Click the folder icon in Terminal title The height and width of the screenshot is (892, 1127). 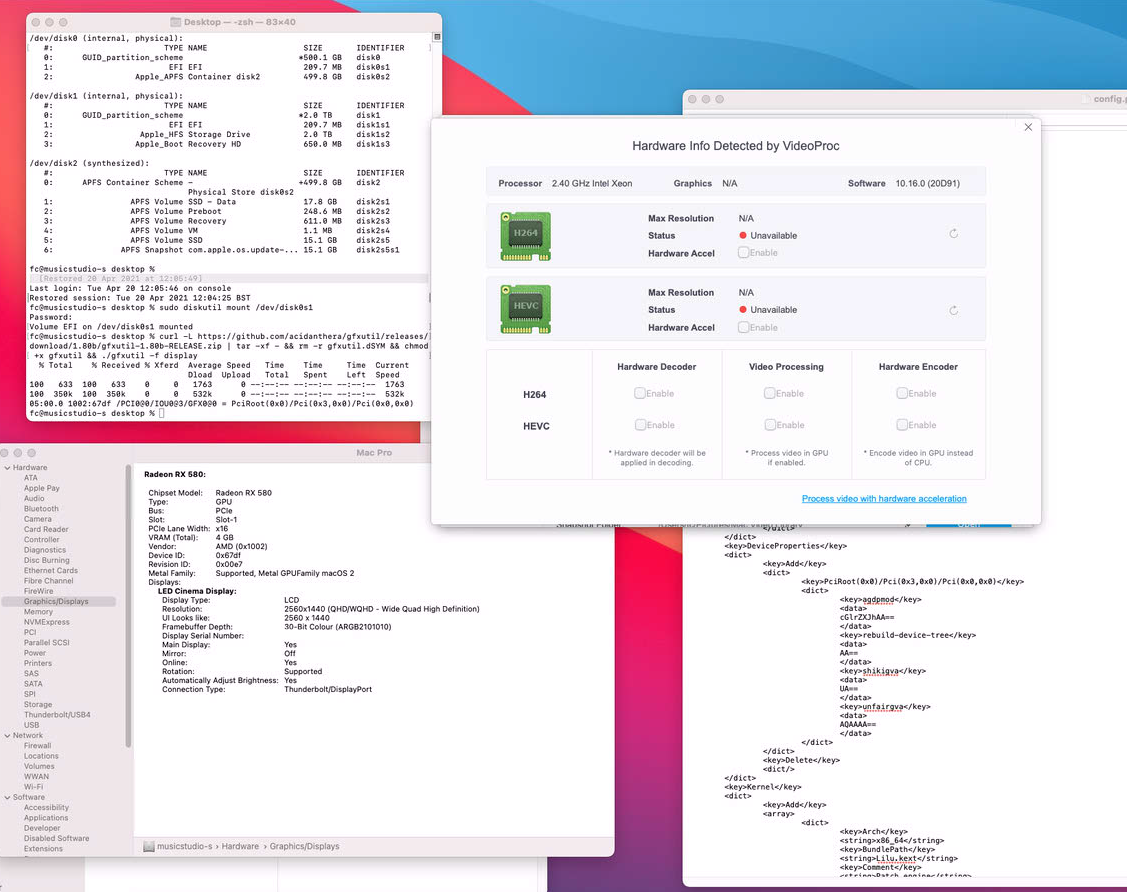(175, 22)
